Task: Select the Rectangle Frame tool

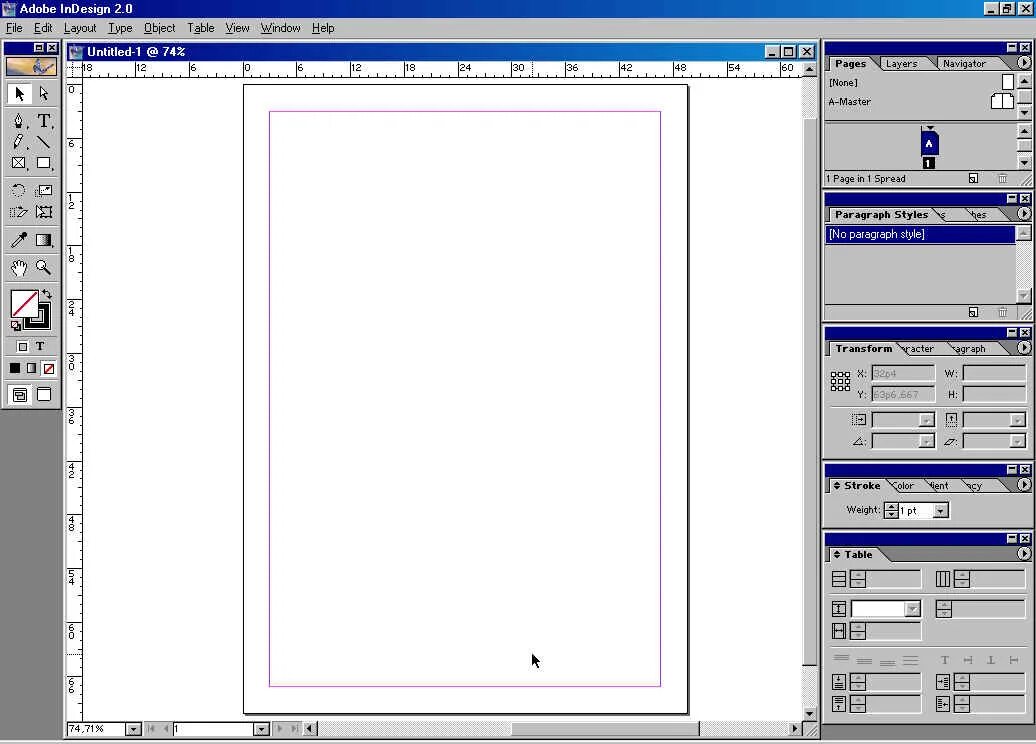Action: [x=18, y=162]
